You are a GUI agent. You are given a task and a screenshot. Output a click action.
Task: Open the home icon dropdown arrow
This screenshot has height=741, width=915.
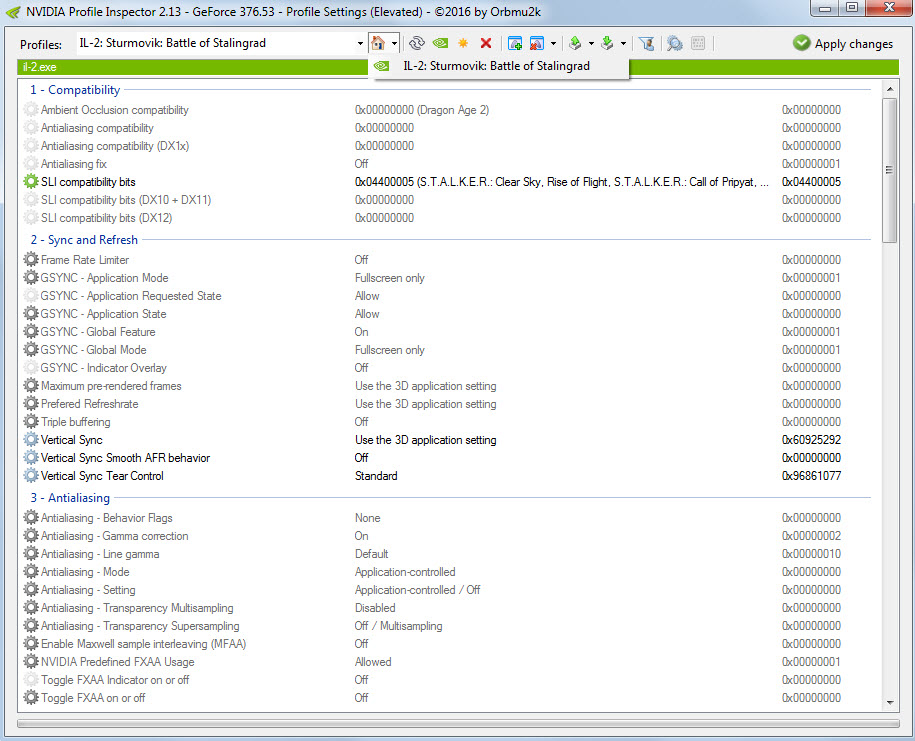point(394,44)
